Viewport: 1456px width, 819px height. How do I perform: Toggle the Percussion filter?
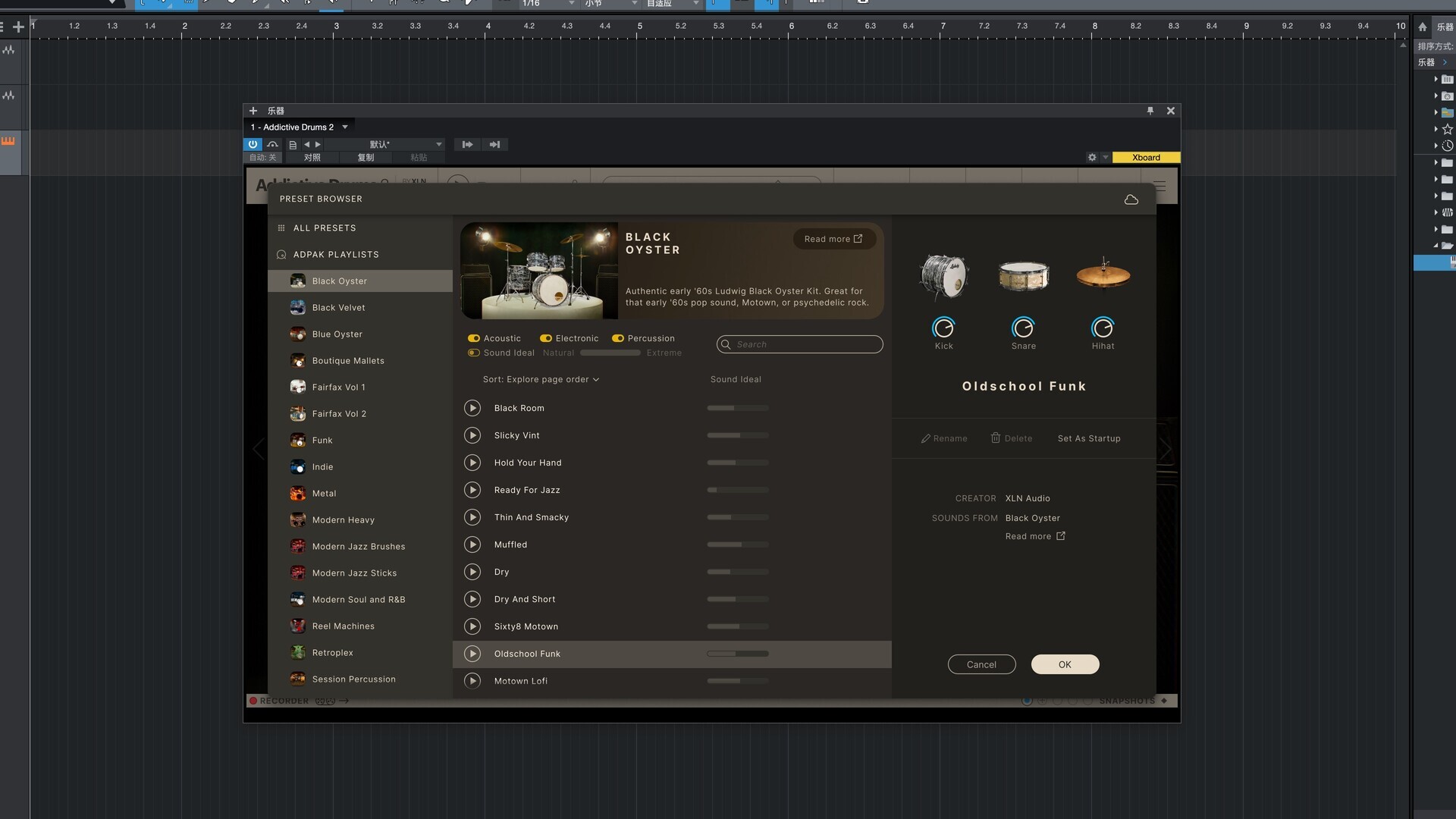(x=617, y=338)
